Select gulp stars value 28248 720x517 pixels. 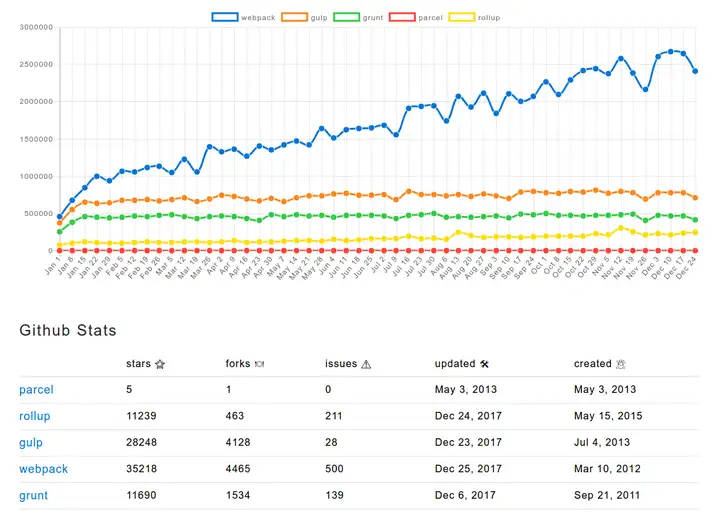(141, 442)
